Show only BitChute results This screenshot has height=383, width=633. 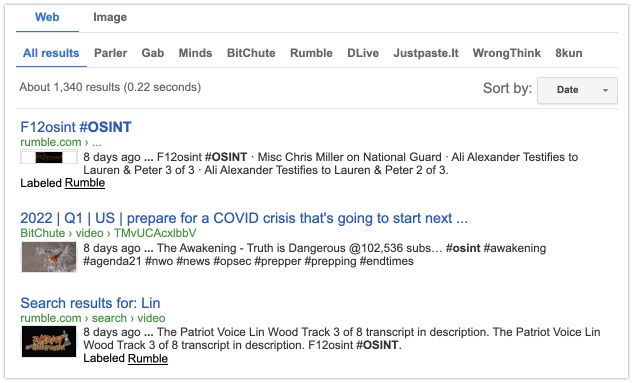(x=251, y=53)
